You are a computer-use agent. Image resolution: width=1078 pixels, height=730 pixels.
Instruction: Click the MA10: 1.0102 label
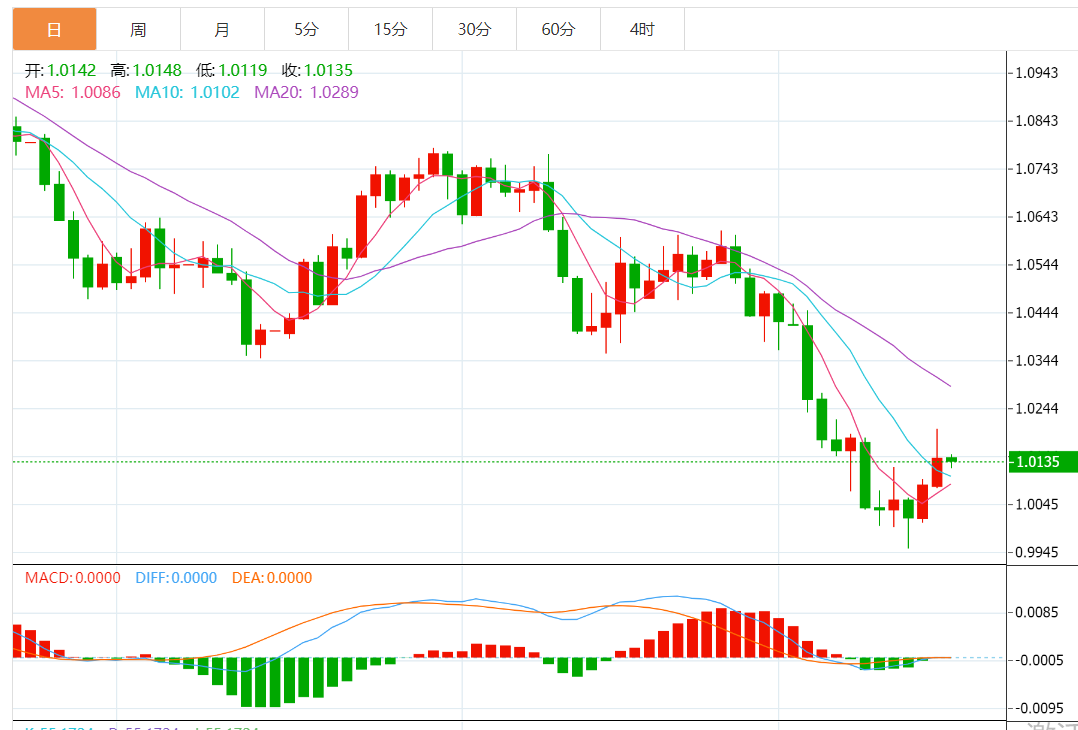click(x=187, y=92)
